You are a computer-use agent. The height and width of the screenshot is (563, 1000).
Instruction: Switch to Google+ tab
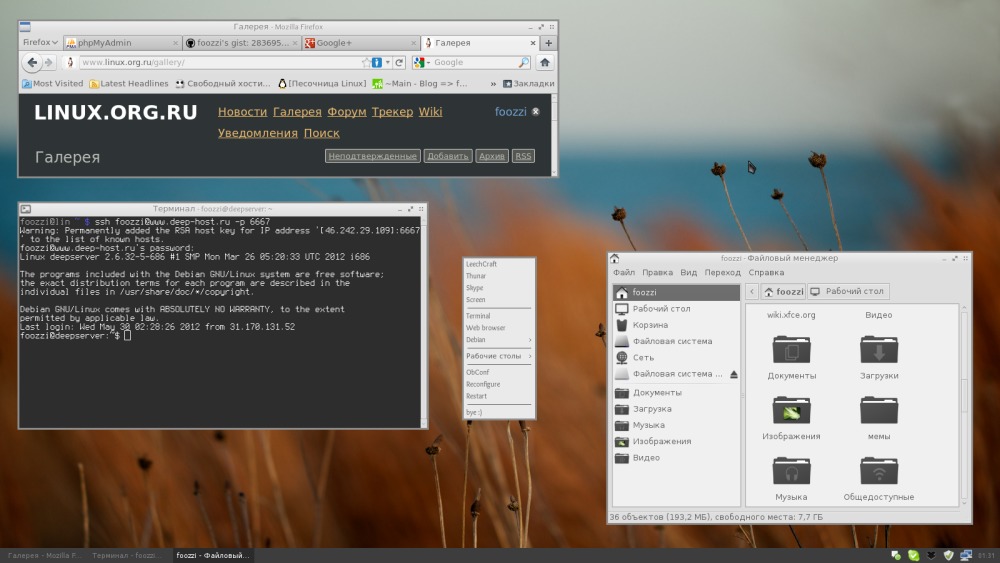coord(360,43)
